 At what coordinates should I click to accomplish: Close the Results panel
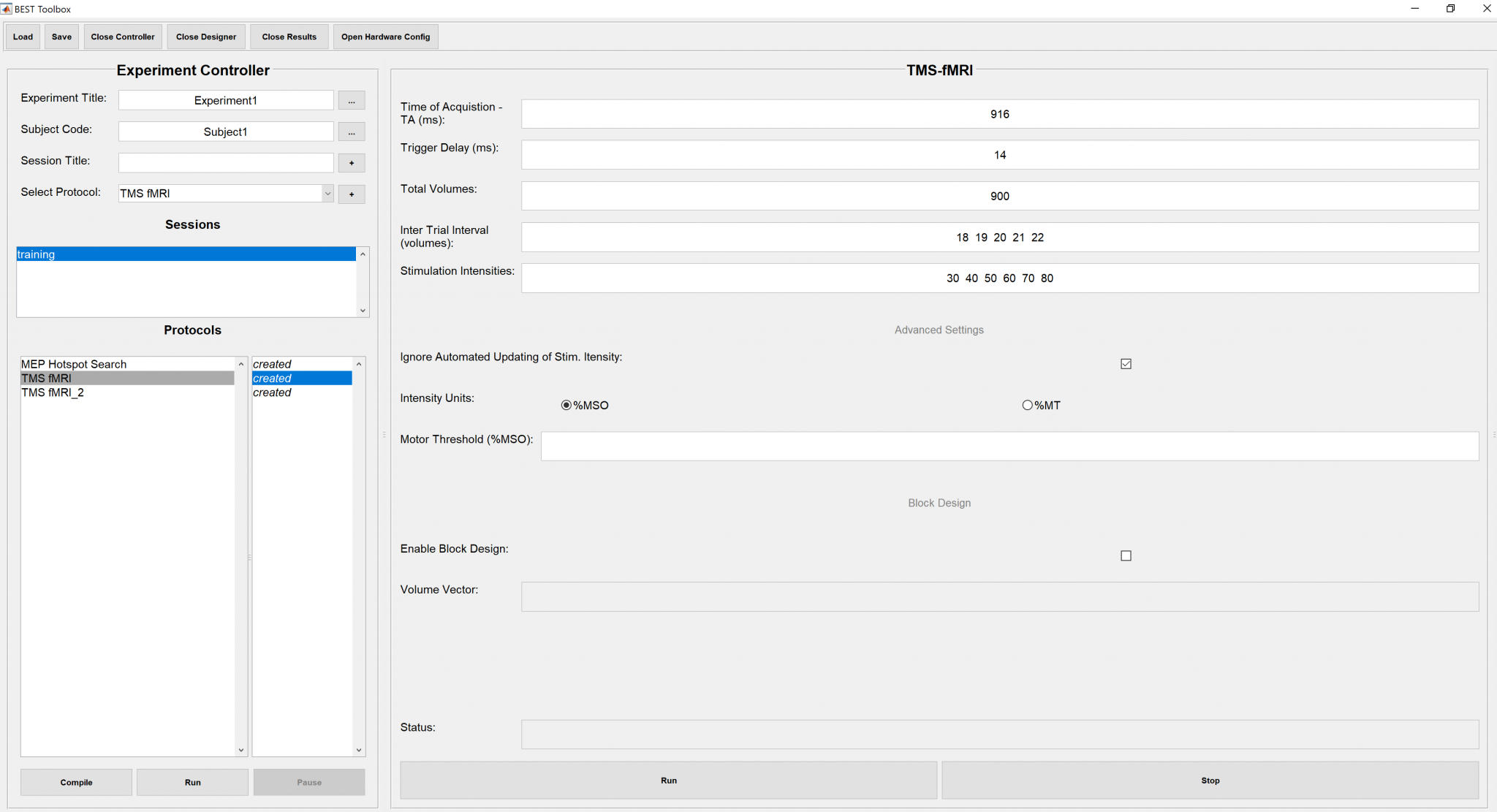coord(289,37)
